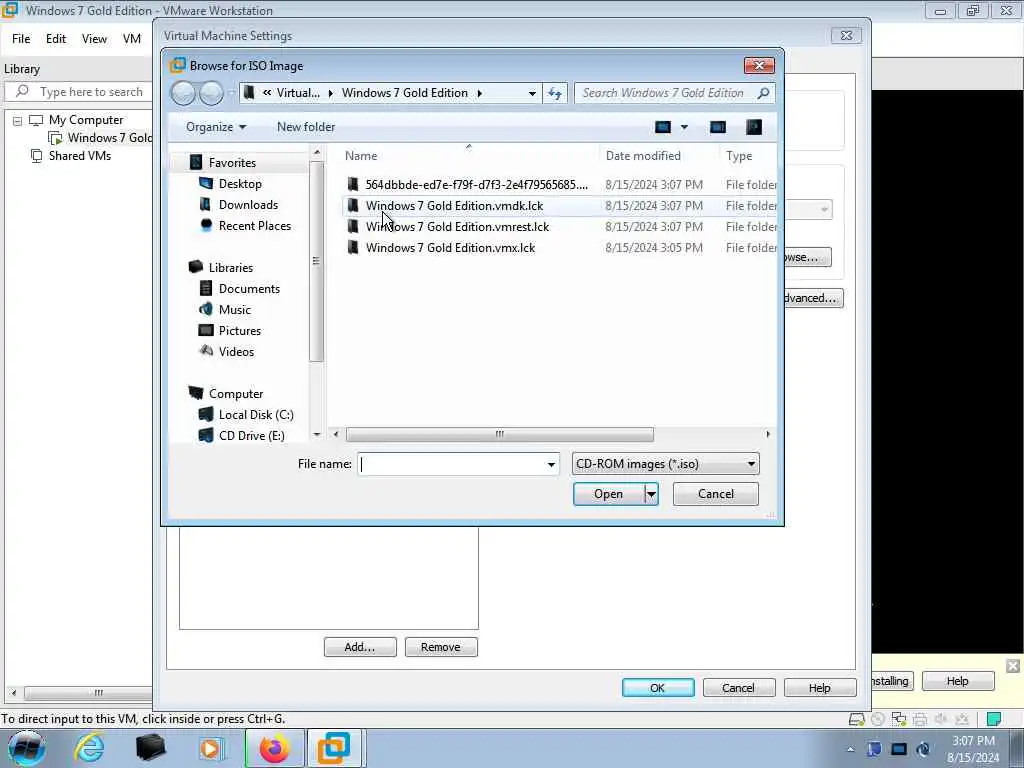This screenshot has height=768, width=1024.
Task: Click the navigation pane vertical scrollbar
Action: pyautogui.click(x=317, y=261)
